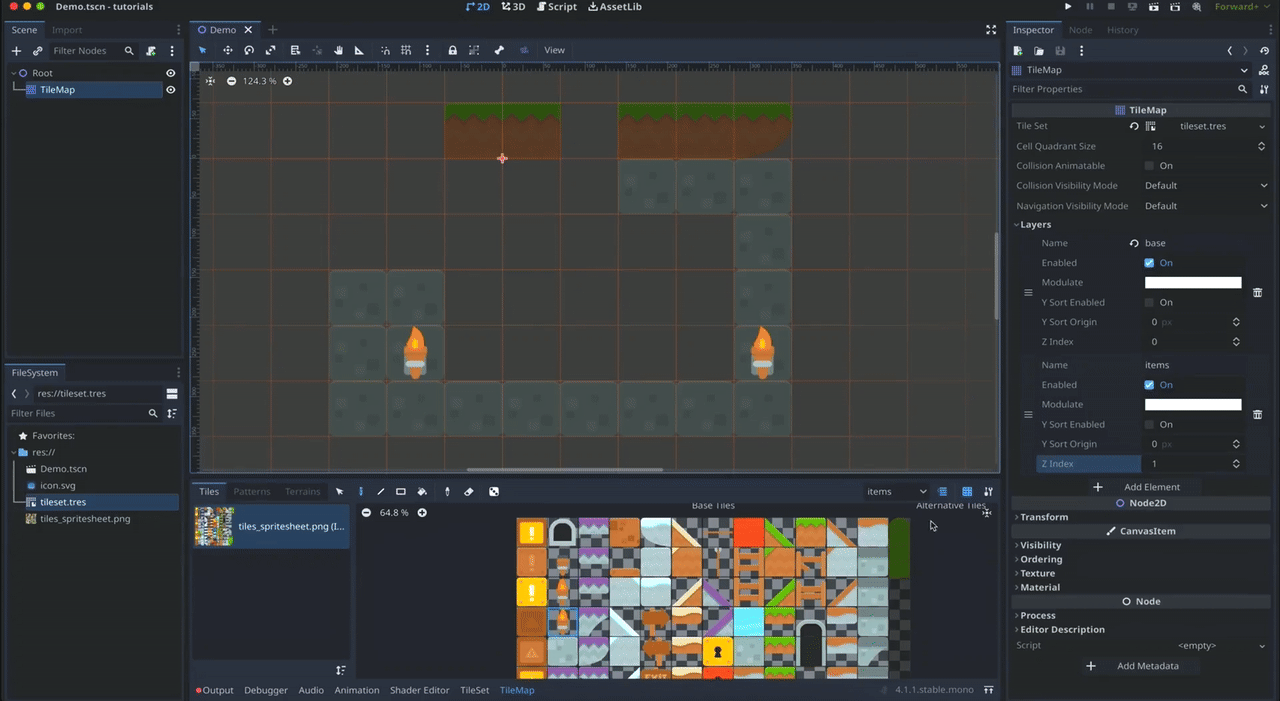Click the base layer Modulate color swatch
The width and height of the screenshot is (1280, 701).
click(1193, 283)
